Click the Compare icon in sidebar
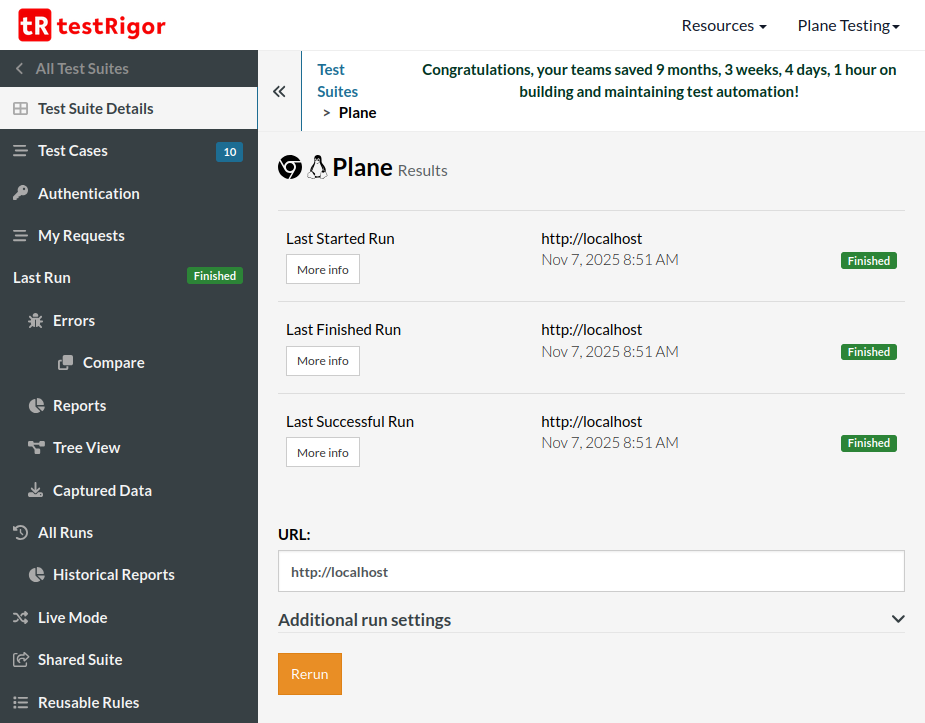This screenshot has width=925, height=723. click(66, 363)
